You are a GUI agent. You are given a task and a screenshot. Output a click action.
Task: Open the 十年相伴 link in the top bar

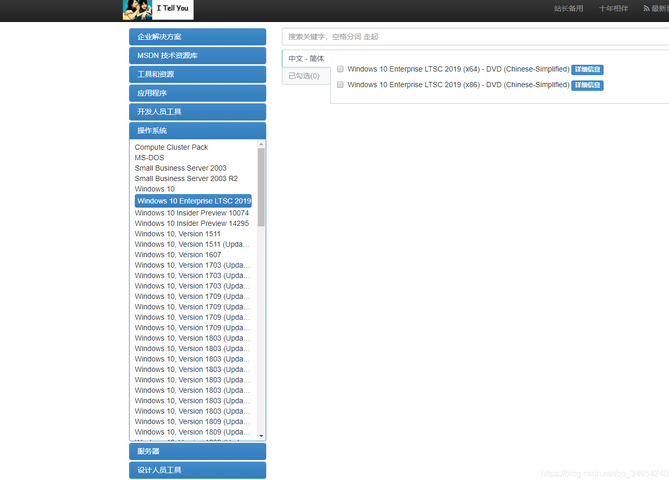(613, 9)
